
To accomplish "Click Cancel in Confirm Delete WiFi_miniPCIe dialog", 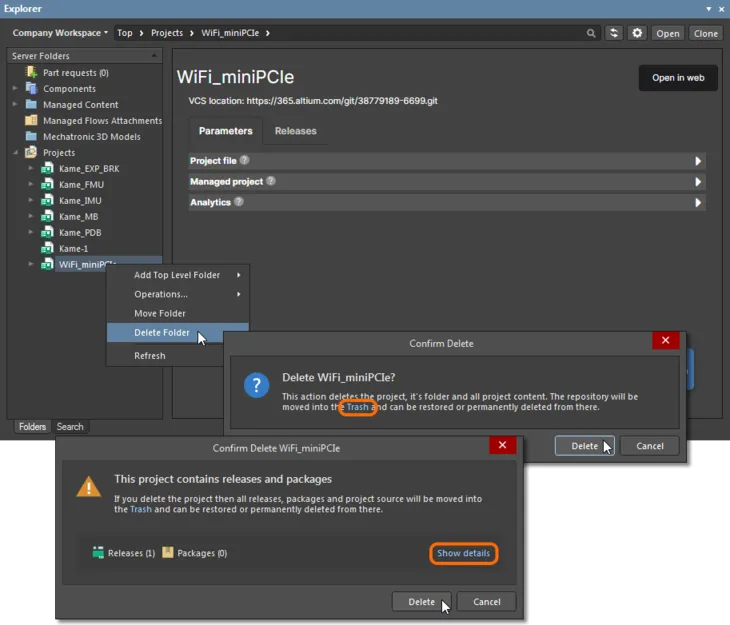I will (x=487, y=602).
